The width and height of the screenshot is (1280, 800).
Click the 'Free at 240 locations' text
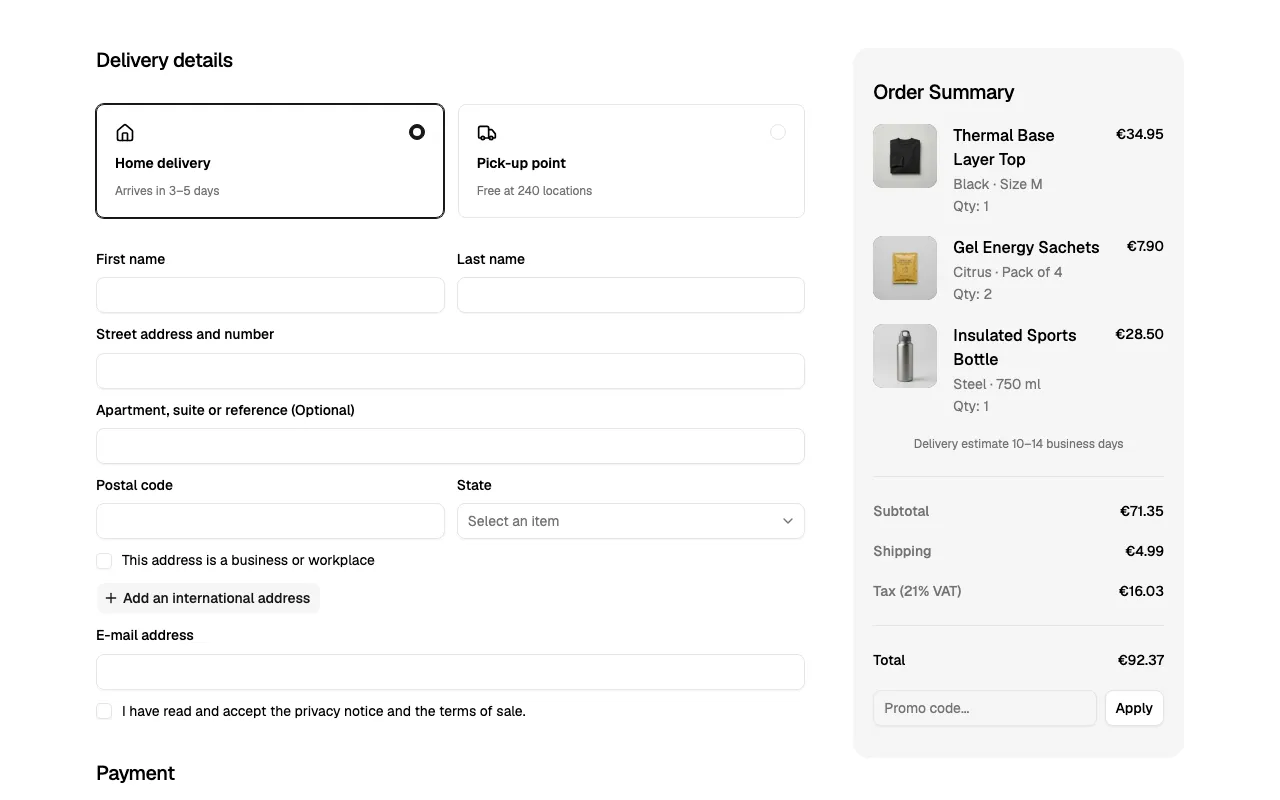pyautogui.click(x=534, y=191)
